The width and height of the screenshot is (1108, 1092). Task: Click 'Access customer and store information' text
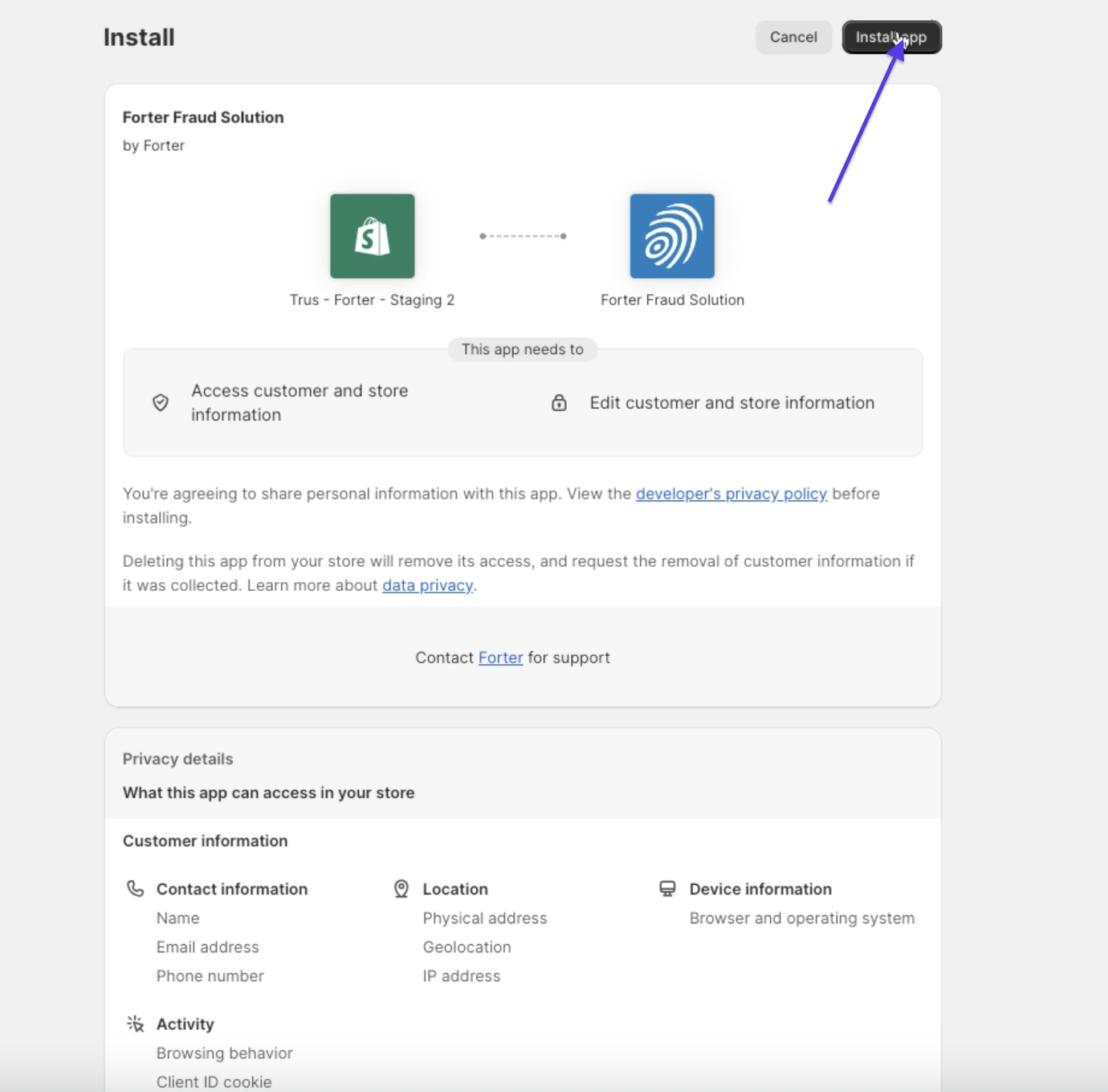tap(299, 402)
